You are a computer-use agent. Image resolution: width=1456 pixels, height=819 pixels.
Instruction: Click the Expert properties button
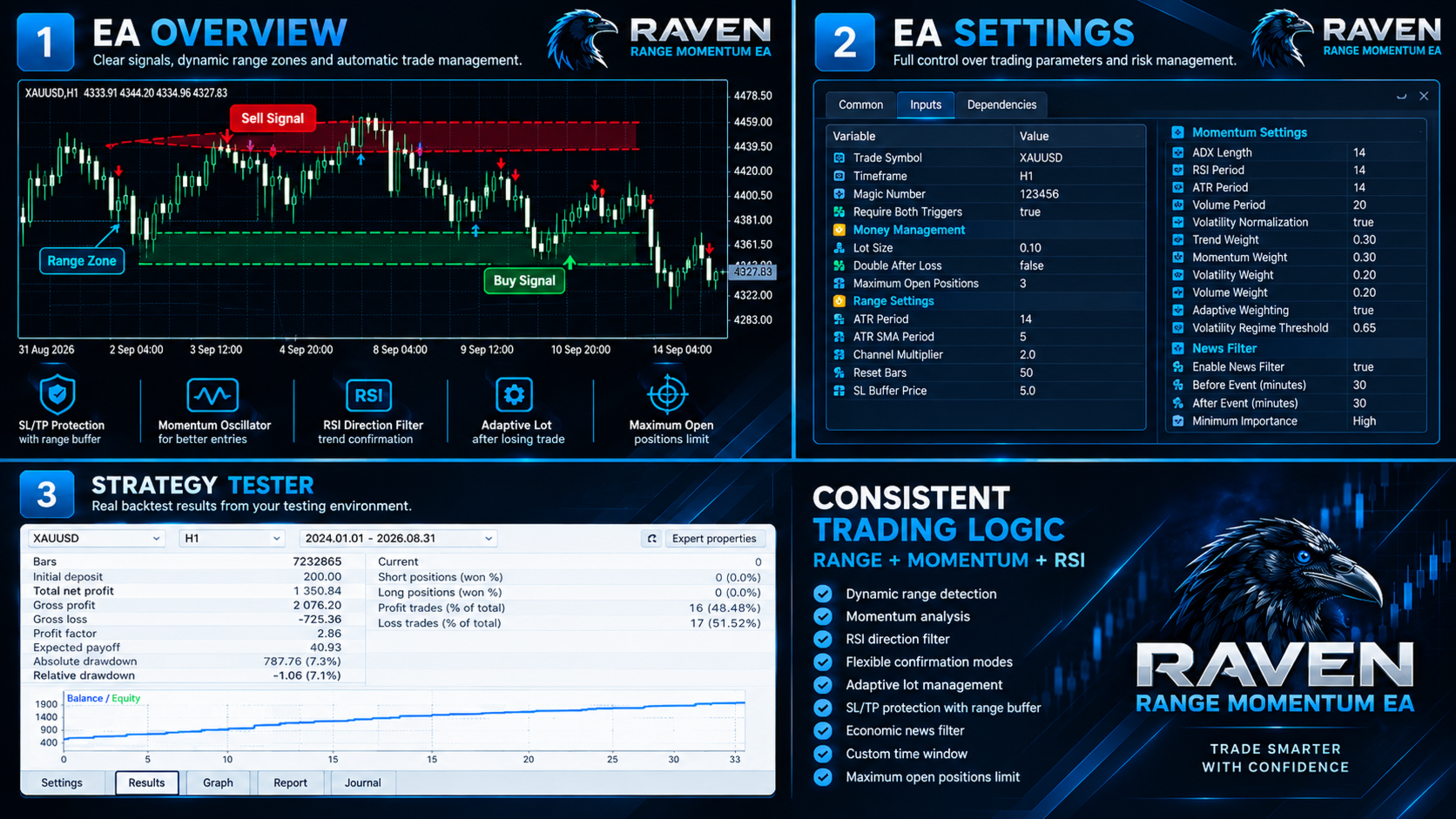[714, 539]
